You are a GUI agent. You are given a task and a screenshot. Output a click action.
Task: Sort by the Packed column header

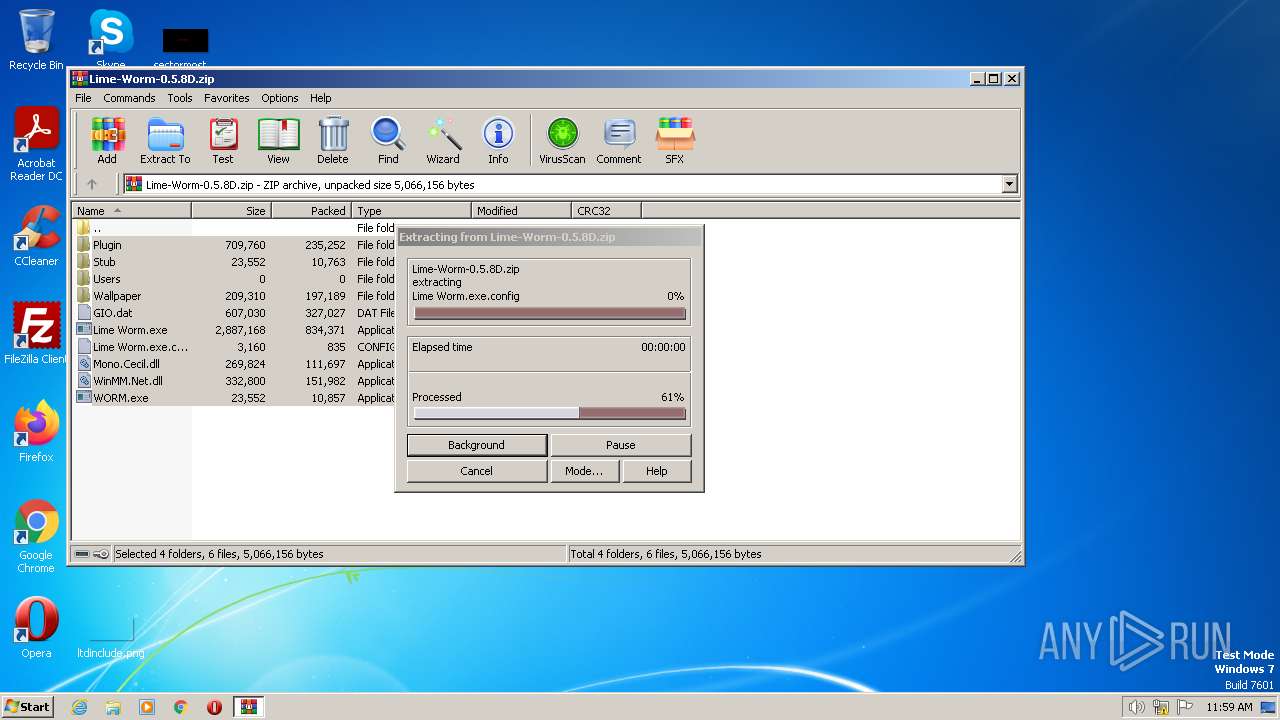click(x=311, y=211)
